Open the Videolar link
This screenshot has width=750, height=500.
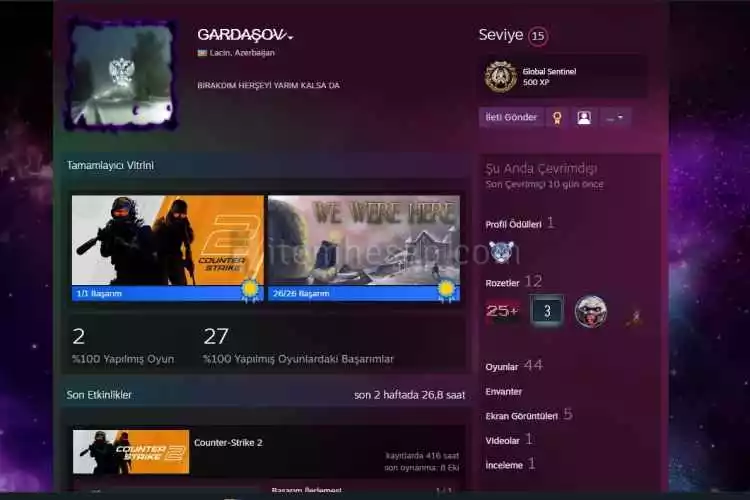502,440
